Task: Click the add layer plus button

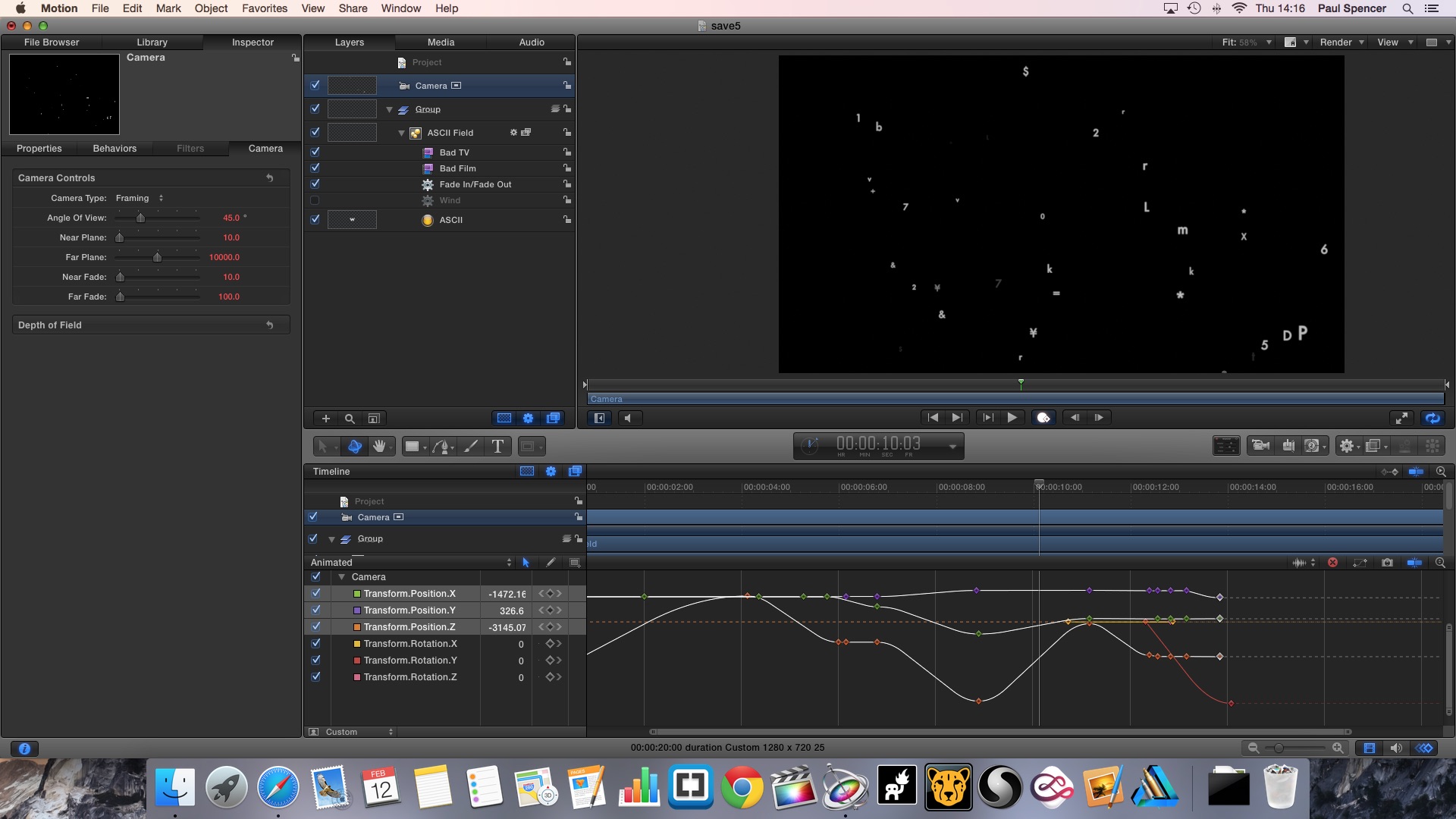Action: pyautogui.click(x=326, y=419)
